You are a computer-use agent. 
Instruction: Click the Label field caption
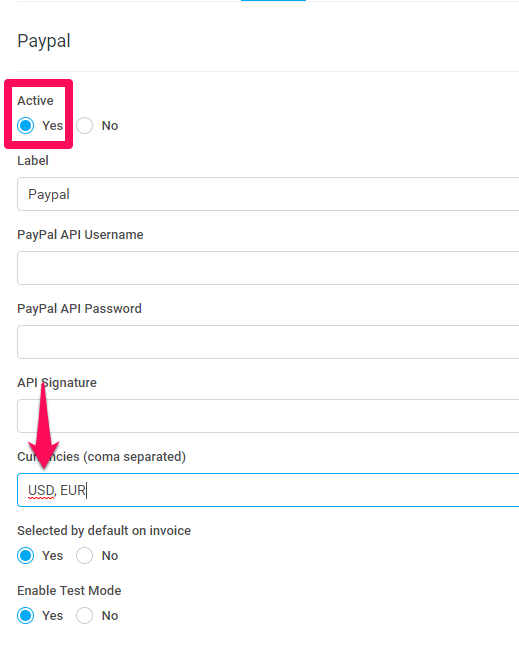[33, 160]
